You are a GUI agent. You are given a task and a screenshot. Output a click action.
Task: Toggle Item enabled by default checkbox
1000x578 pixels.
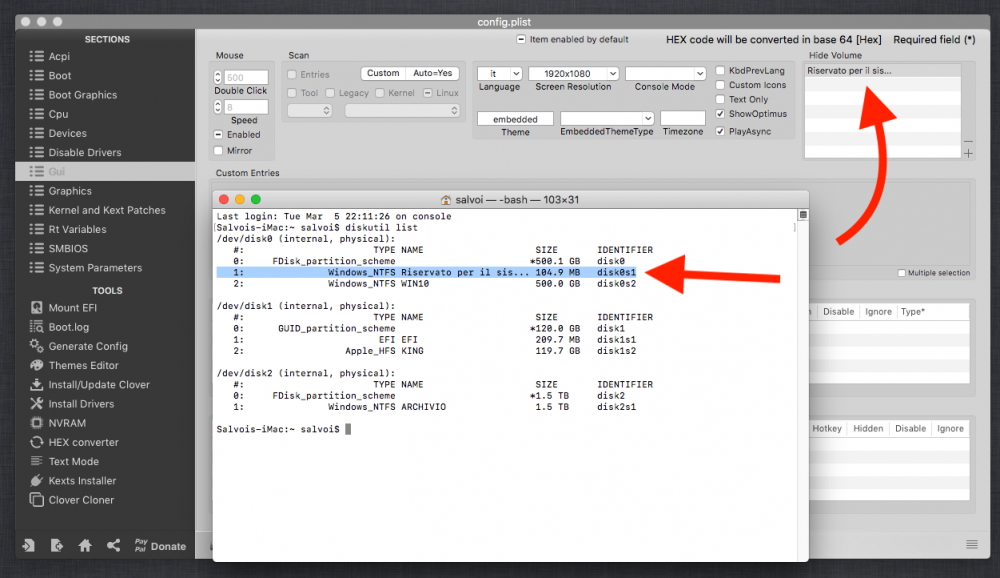coord(521,39)
